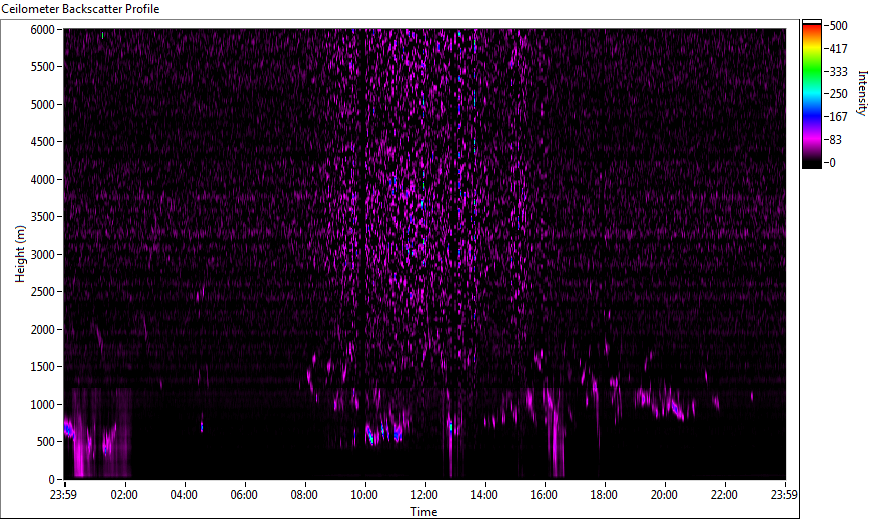Click the 10:00 time axis label

[x=364, y=495]
